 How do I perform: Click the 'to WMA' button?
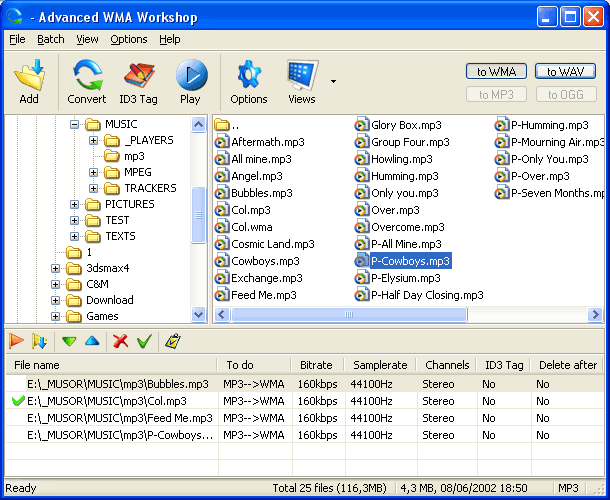496,72
